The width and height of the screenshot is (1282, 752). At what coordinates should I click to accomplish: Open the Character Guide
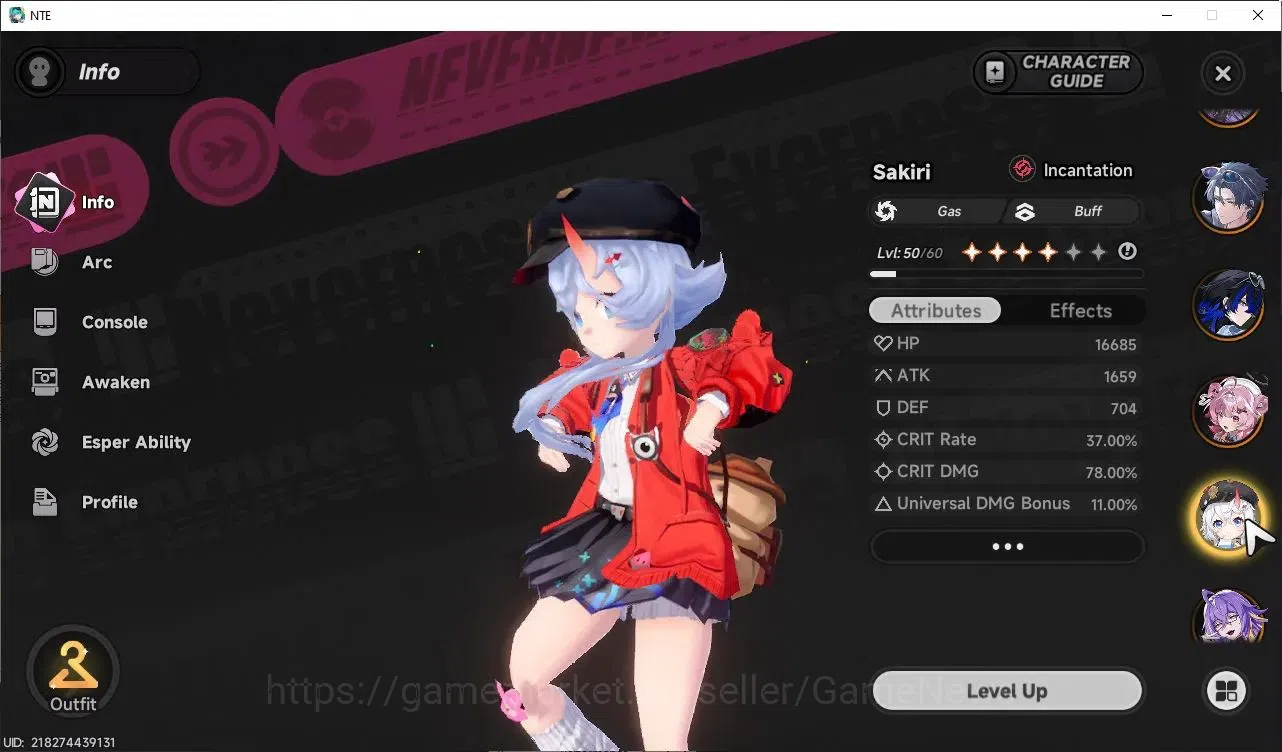[x=1058, y=72]
